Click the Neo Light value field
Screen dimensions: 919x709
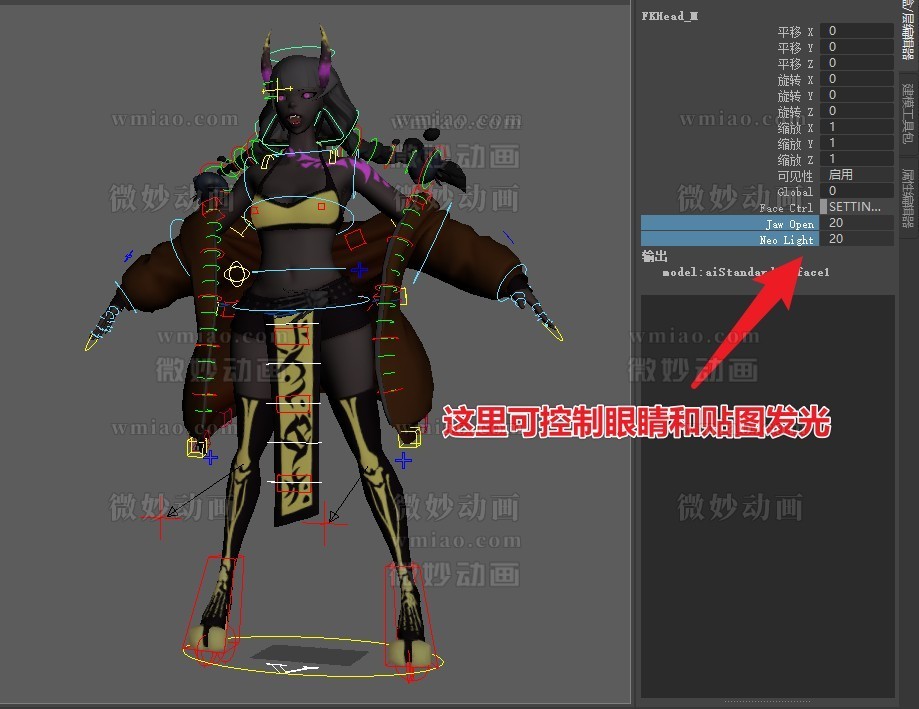pyautogui.click(x=857, y=240)
